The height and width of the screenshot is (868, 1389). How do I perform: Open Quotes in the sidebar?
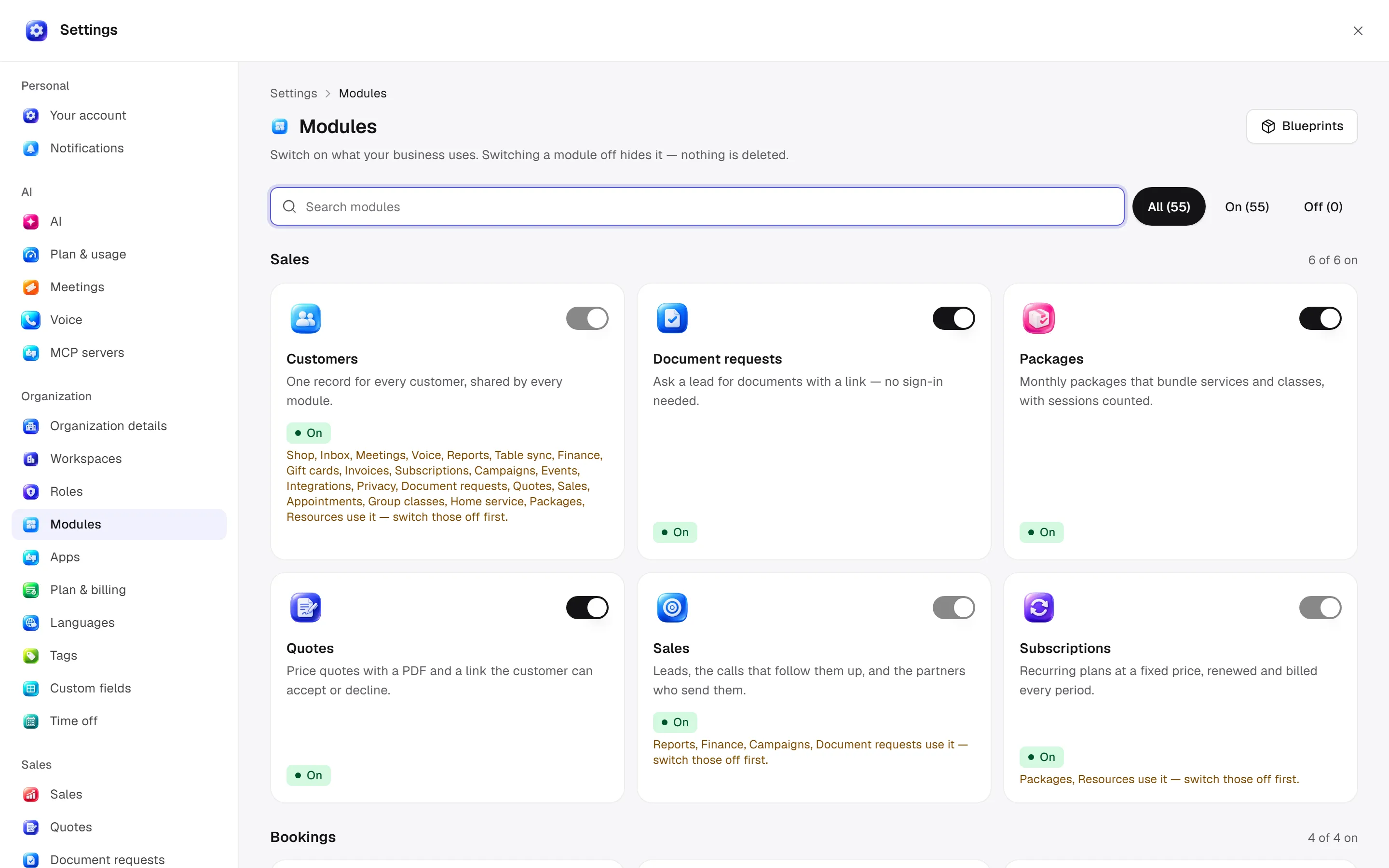point(119,827)
